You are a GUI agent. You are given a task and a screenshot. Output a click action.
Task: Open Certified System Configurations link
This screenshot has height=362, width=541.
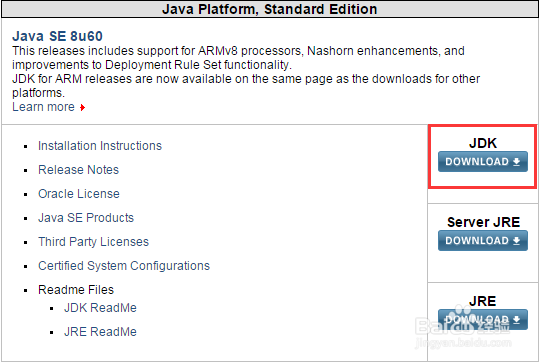coord(124,266)
